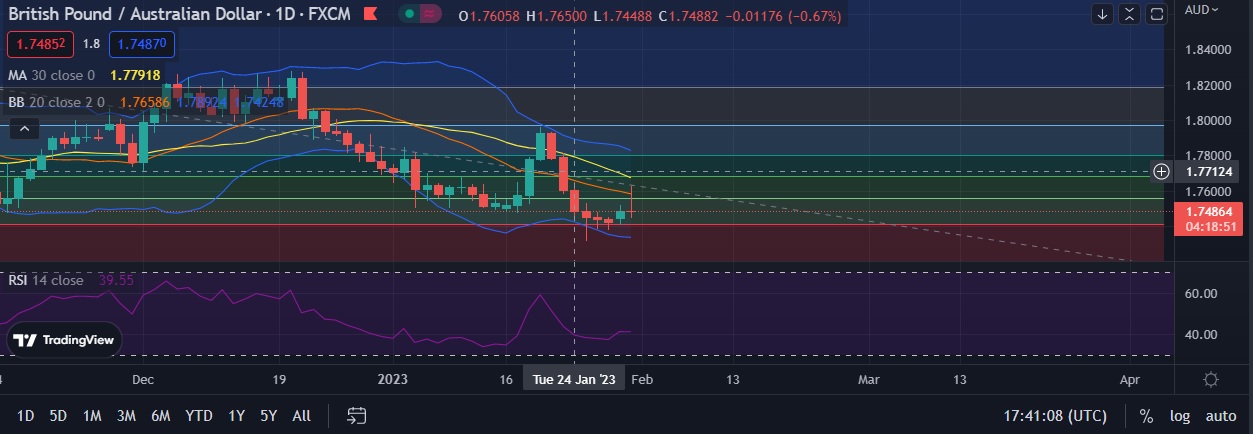Screen dimensions: 1253x434
Task: Toggle auto scale mode
Action: point(1220,416)
